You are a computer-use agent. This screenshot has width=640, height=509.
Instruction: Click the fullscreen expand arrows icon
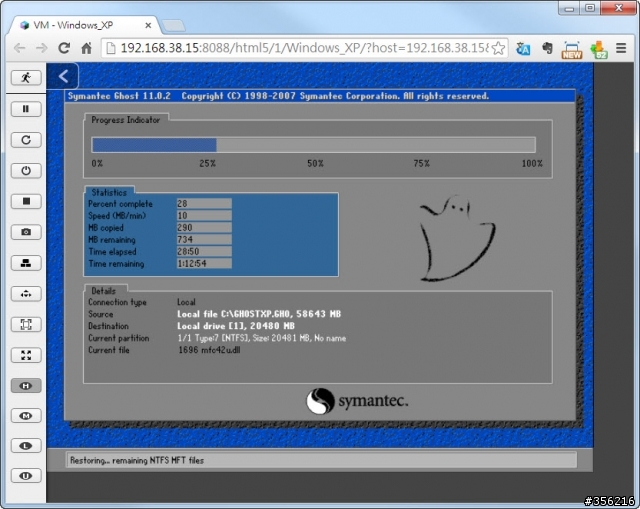[x=26, y=355]
